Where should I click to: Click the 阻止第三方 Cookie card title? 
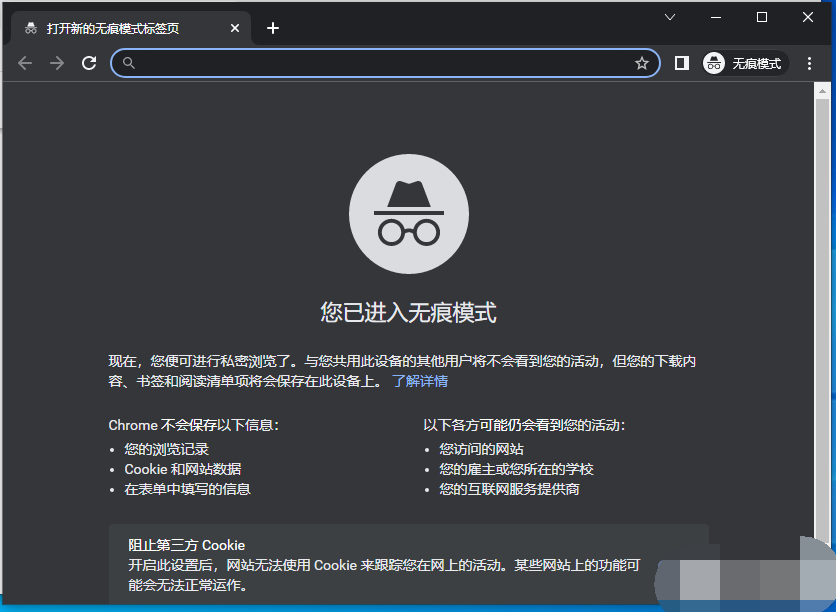187,545
